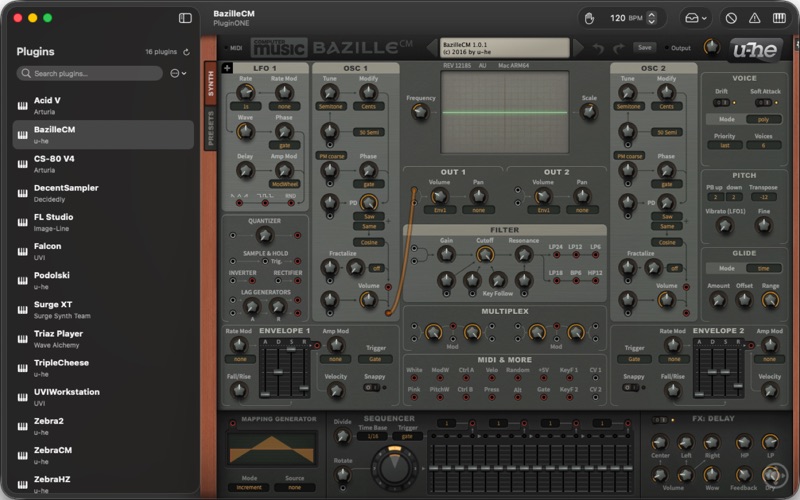Image resolution: width=800 pixels, height=500 pixels.
Task: Open OUT 1 Volume Env1 selector
Action: (440, 210)
